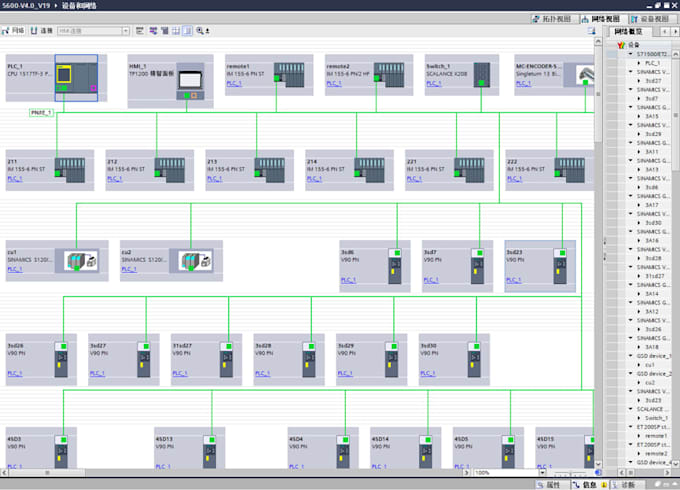Image resolution: width=680 pixels, height=490 pixels.
Task: Click the zoom magnifier toolbar icon
Action: tap(199, 30)
